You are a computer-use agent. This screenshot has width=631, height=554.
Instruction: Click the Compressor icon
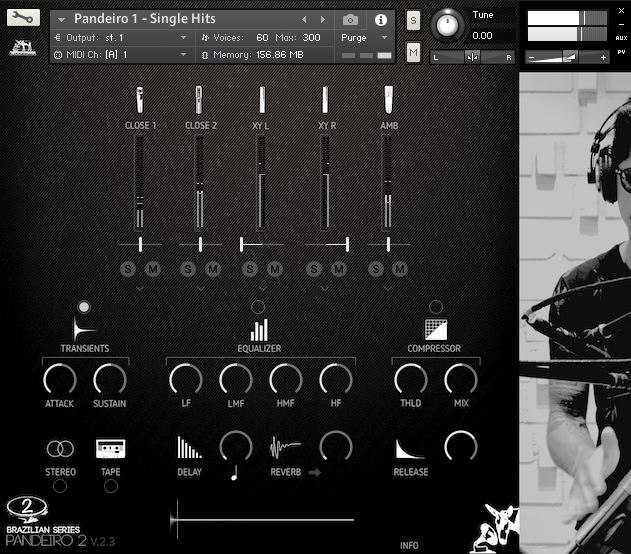tap(436, 330)
